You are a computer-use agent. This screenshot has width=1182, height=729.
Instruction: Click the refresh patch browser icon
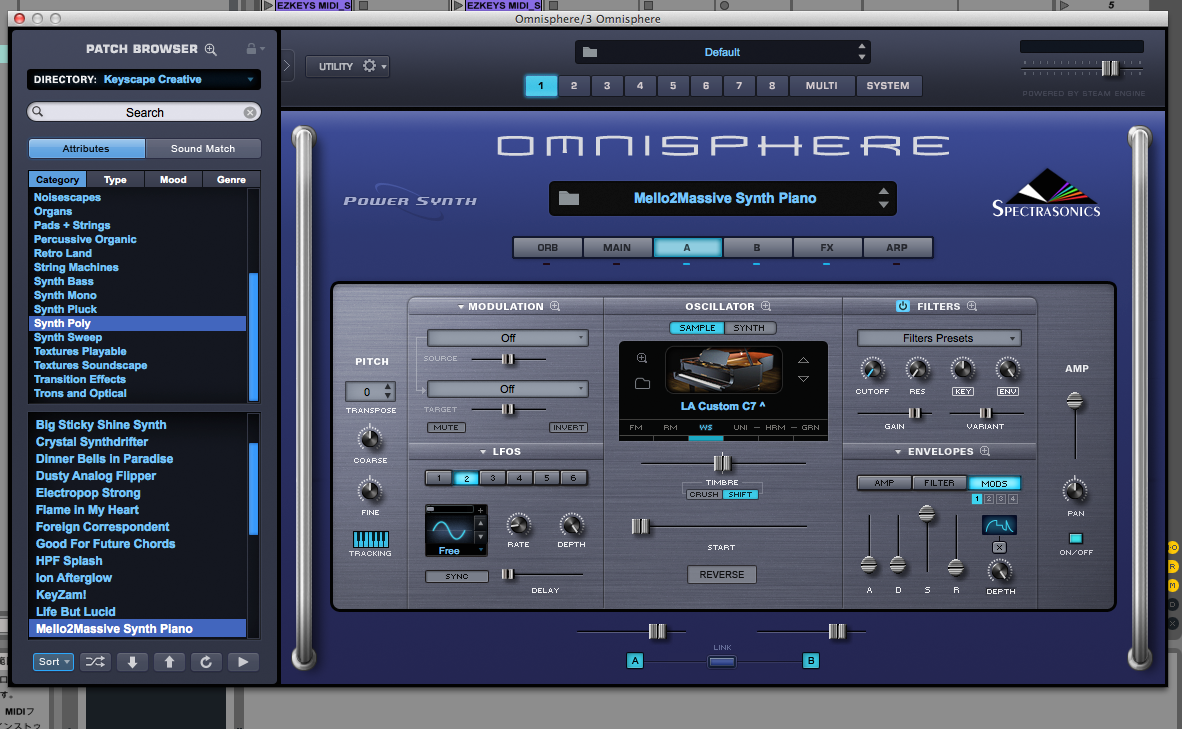coord(206,662)
